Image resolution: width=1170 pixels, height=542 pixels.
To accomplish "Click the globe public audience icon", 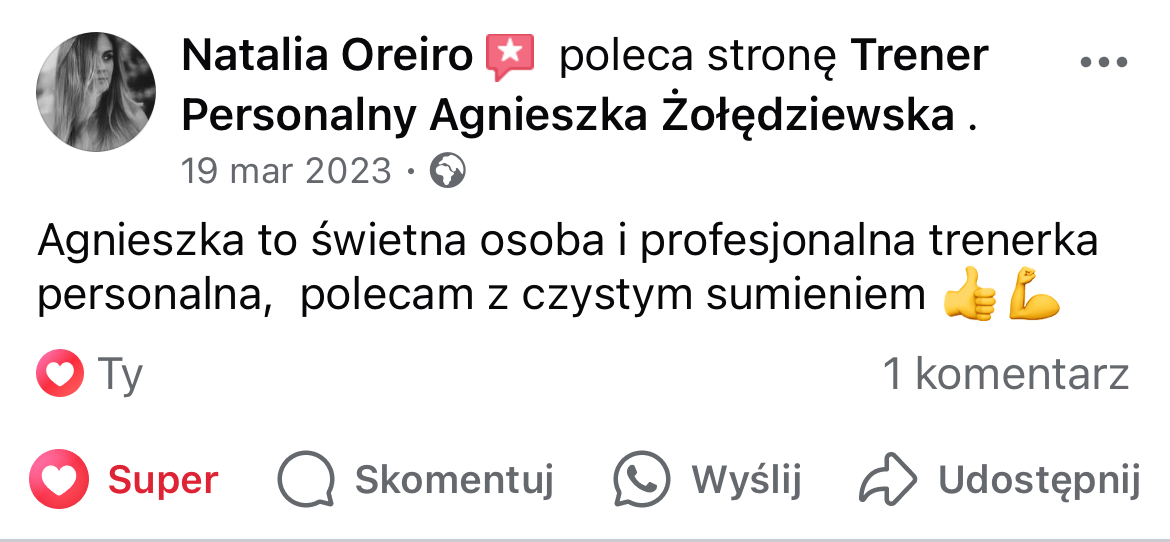I will pos(447,172).
